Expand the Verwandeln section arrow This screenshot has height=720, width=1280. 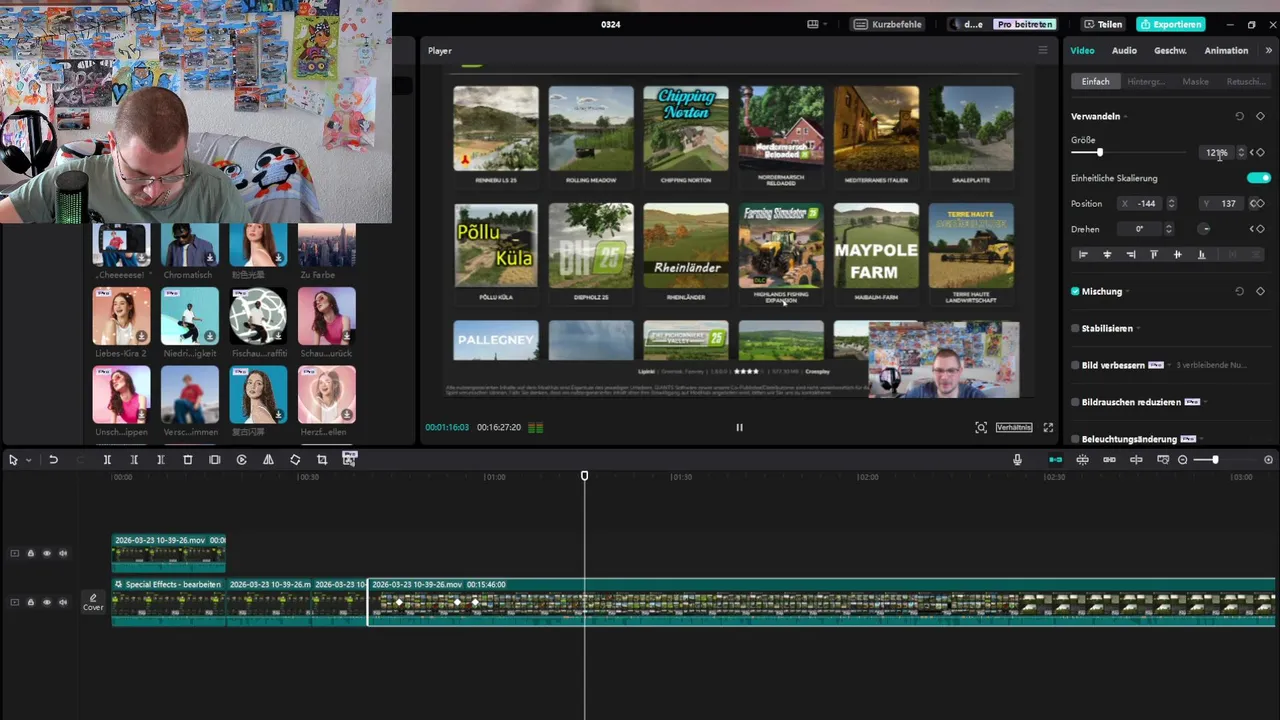(x=1126, y=117)
